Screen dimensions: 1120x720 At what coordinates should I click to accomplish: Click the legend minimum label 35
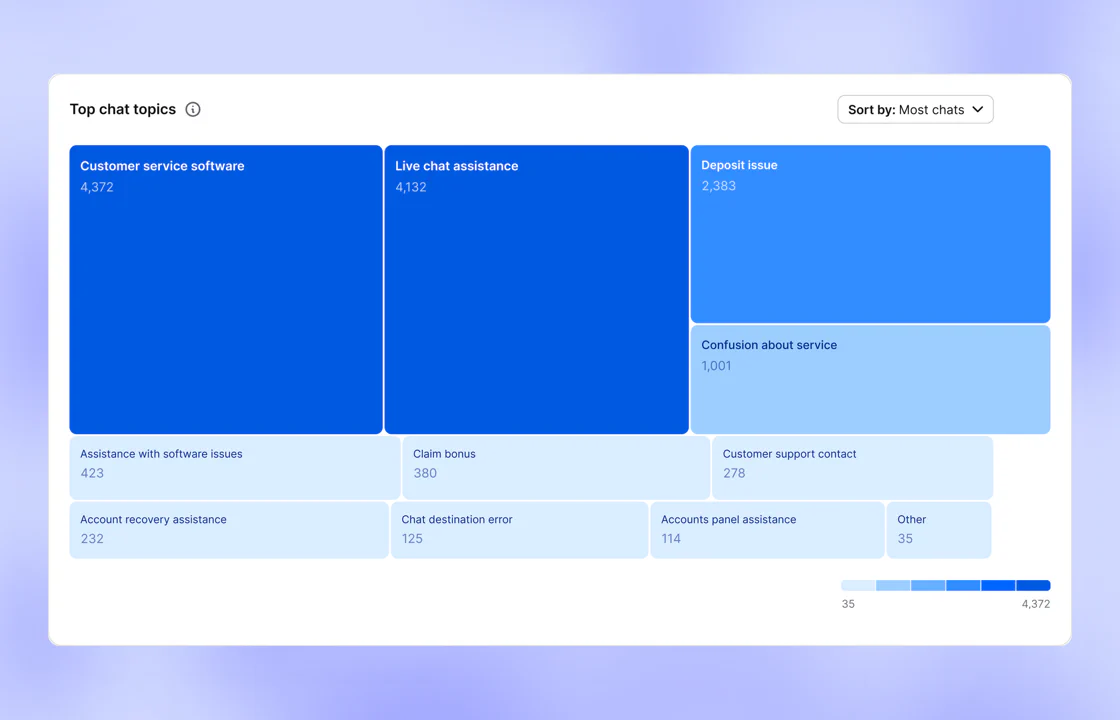tap(848, 604)
